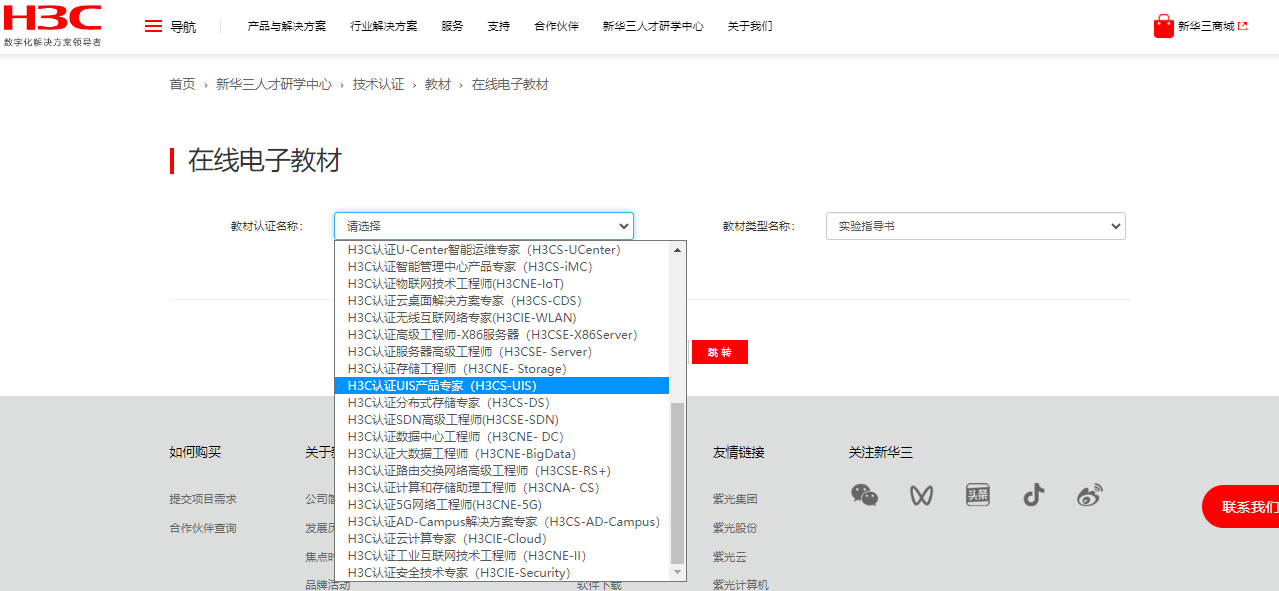Viewport: 1279px width, 591px height.
Task: Open 行业解决方案 menu
Action: [384, 26]
